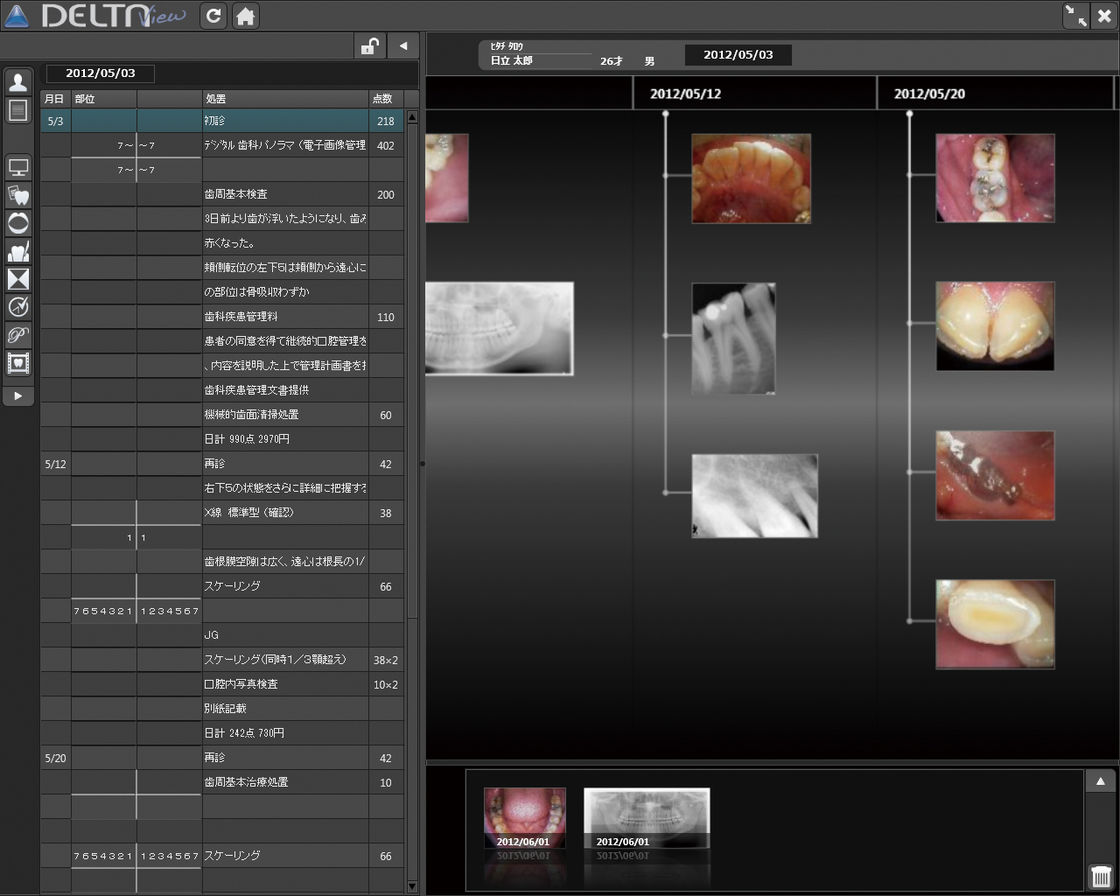Select the 口腔内写真検査 row

pyautogui.click(x=222, y=684)
